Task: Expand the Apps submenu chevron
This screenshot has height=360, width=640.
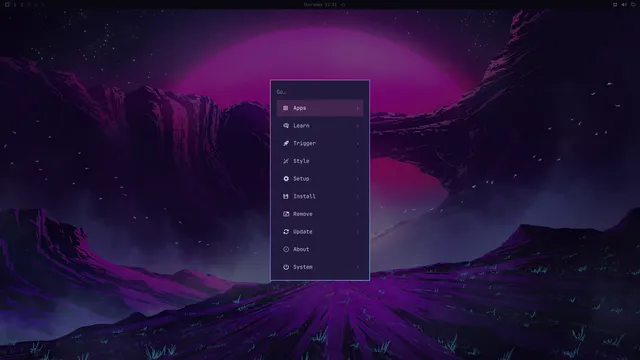Action: [x=358, y=108]
